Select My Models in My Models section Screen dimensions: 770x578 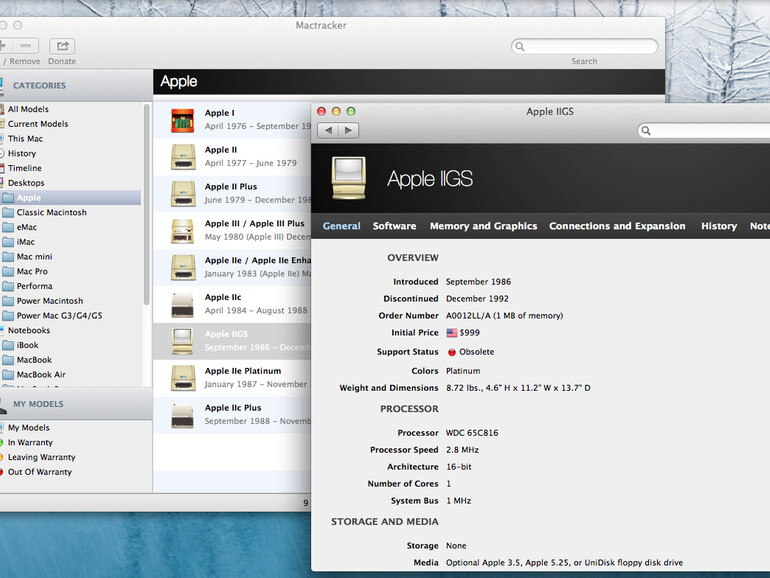tap(28, 428)
